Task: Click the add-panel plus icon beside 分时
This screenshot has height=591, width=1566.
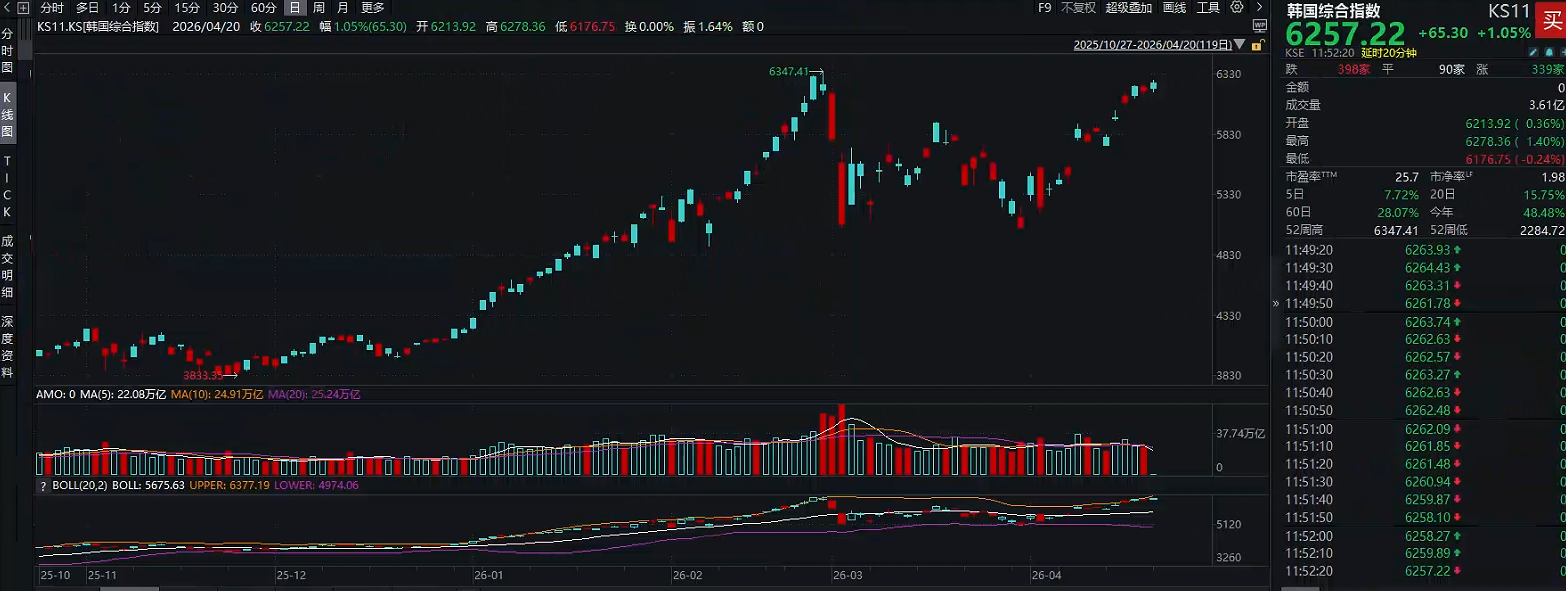Action: [x=25, y=7]
